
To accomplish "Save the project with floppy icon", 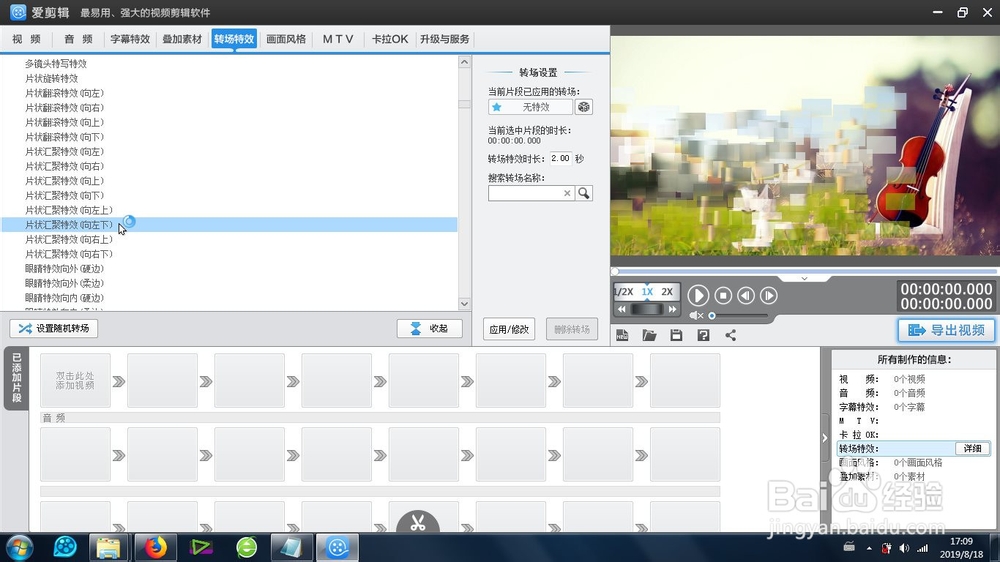I will 676,336.
